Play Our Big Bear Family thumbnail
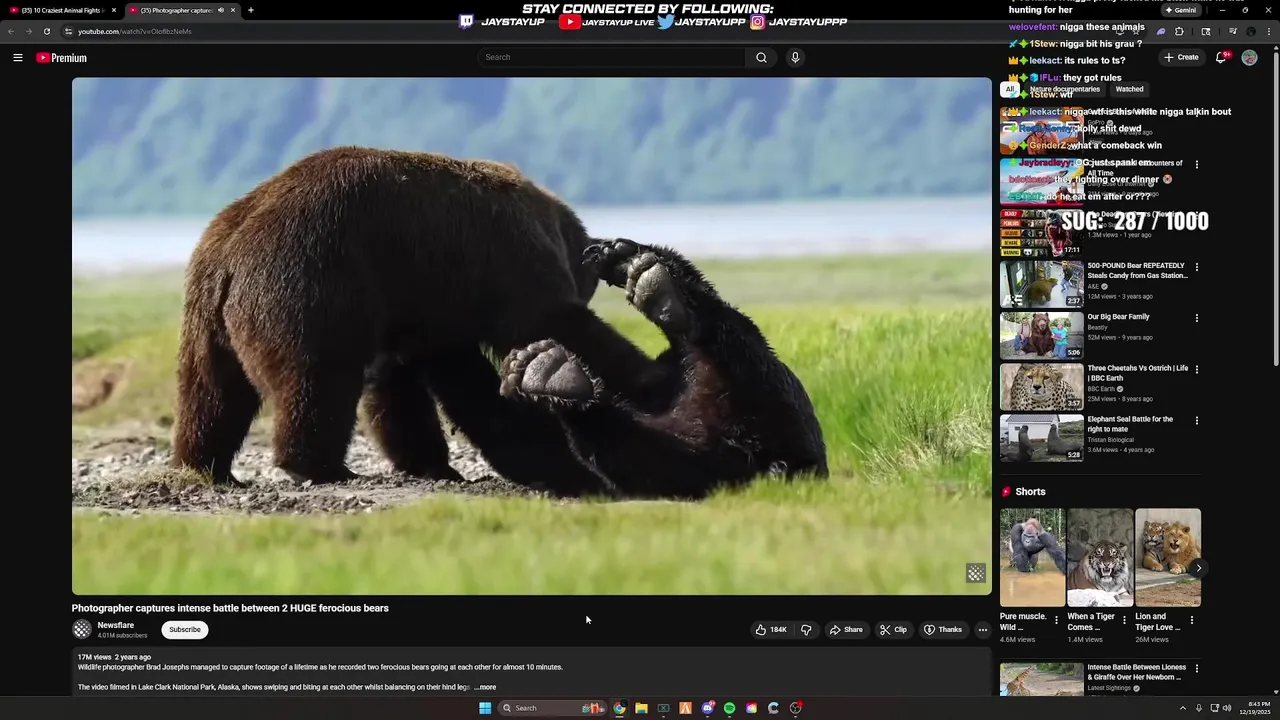This screenshot has height=720, width=1280. pos(1042,335)
